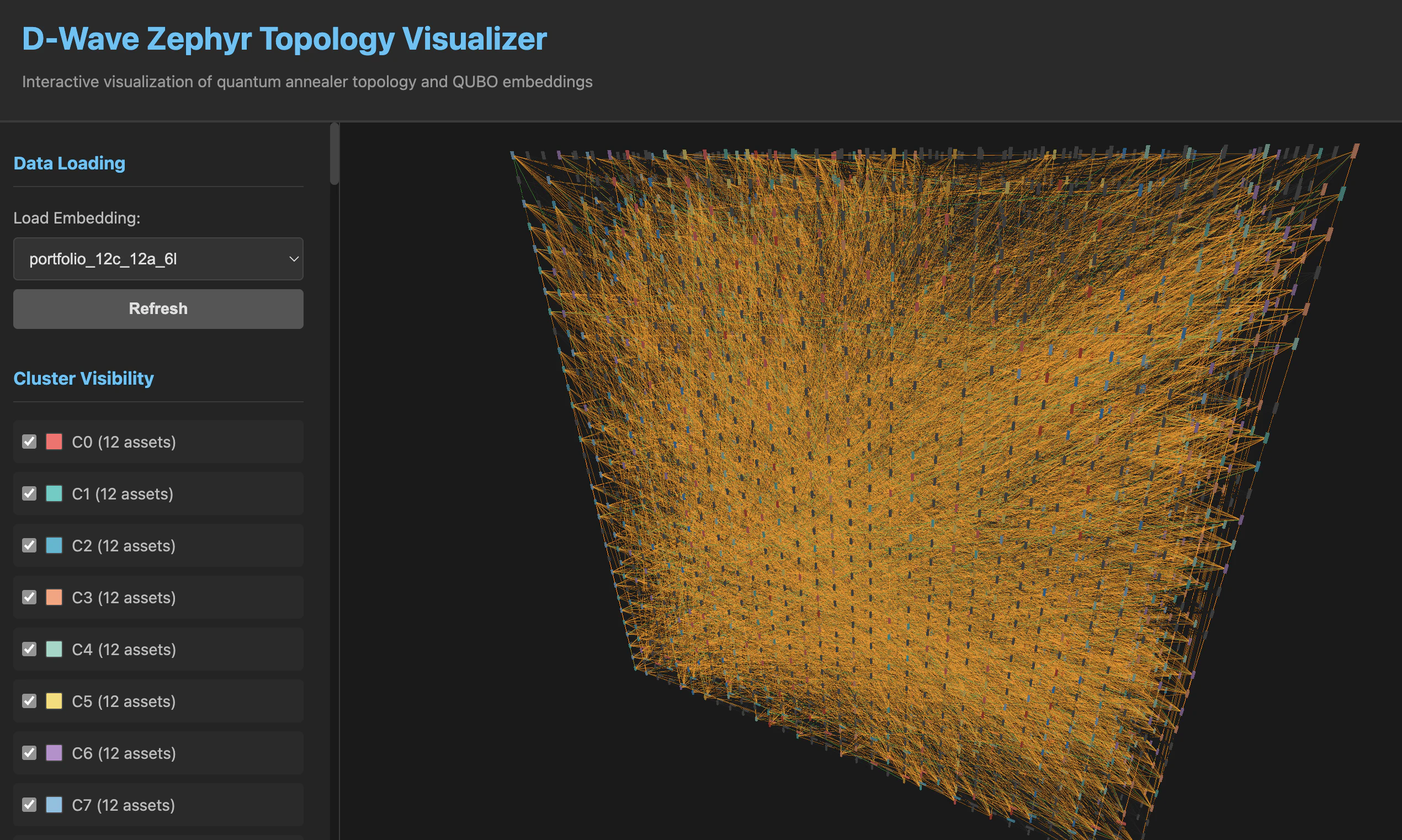Screen dimensions: 1402x840
Task: Toggle the C1 cluster checkbox off
Action: pyautogui.click(x=29, y=493)
